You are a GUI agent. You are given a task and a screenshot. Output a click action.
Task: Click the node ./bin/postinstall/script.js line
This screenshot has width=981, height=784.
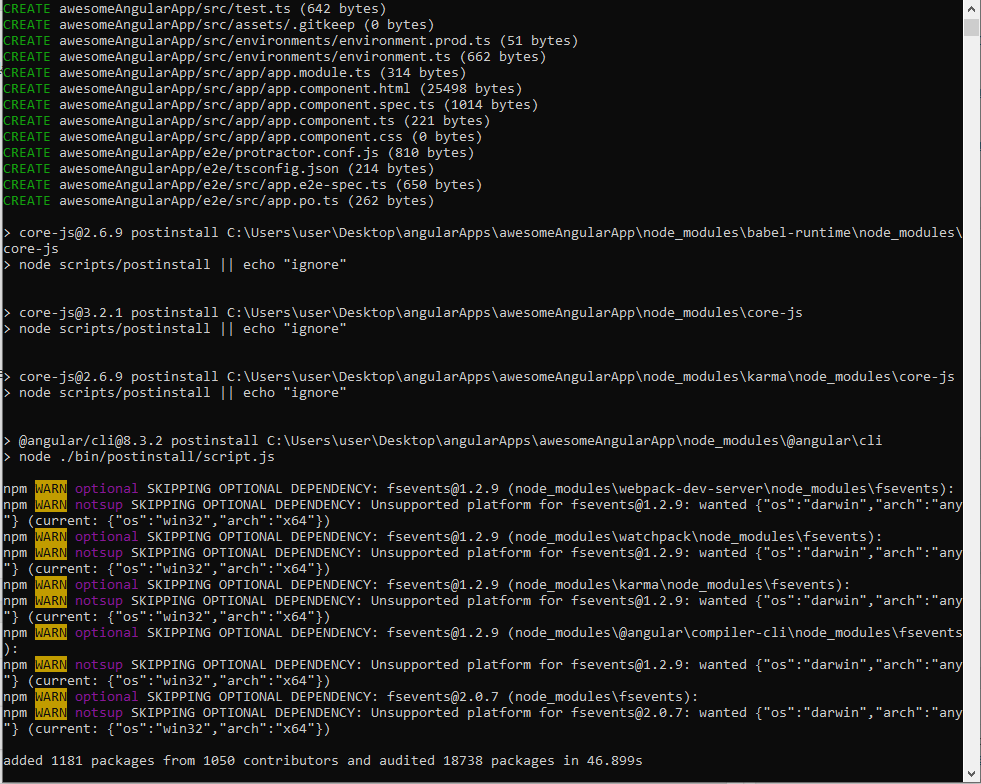pyautogui.click(x=139, y=457)
